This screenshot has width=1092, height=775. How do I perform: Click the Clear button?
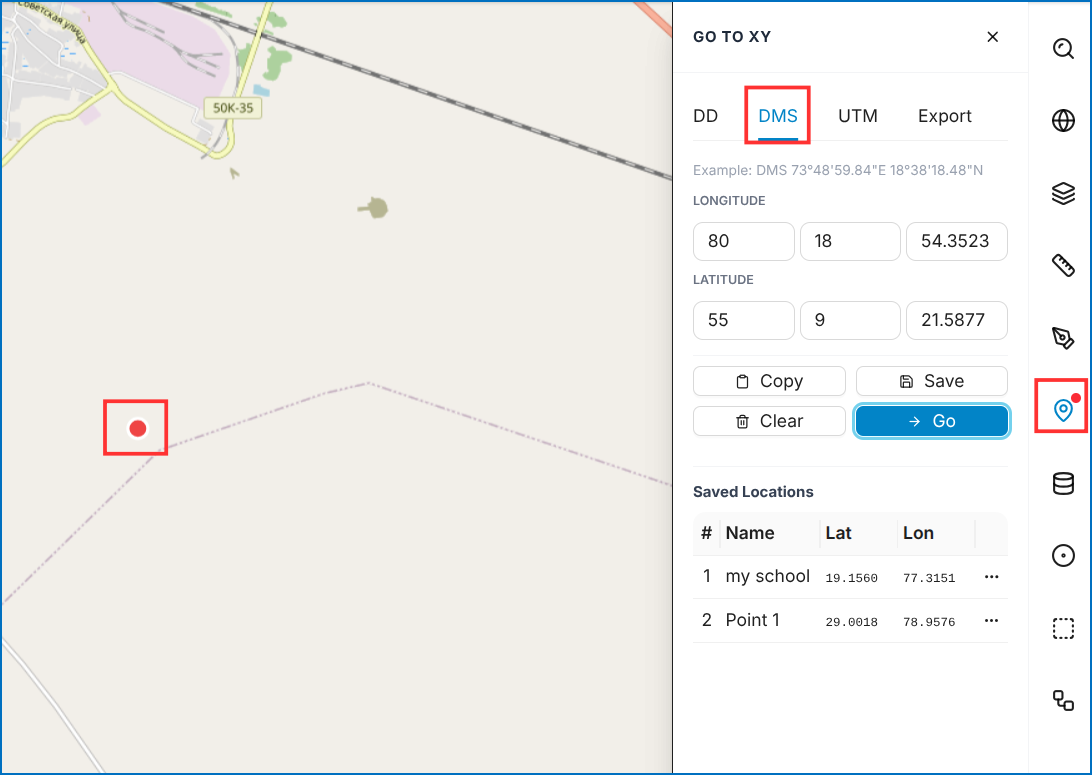pos(769,421)
